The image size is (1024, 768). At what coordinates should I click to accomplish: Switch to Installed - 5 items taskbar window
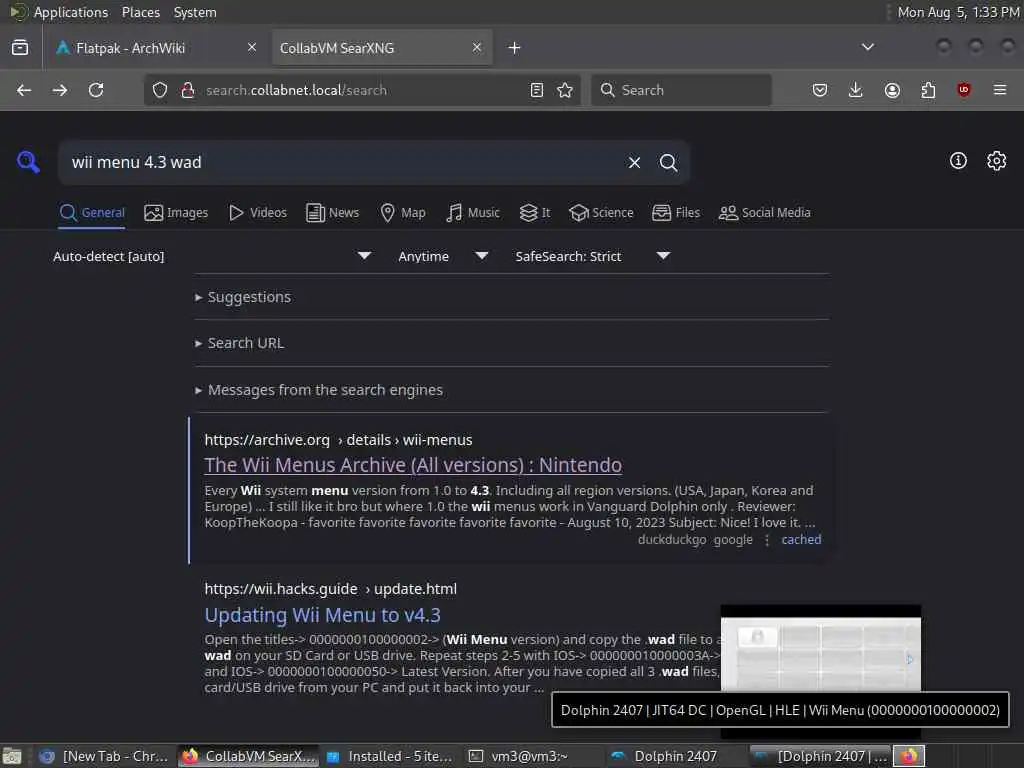[392, 756]
